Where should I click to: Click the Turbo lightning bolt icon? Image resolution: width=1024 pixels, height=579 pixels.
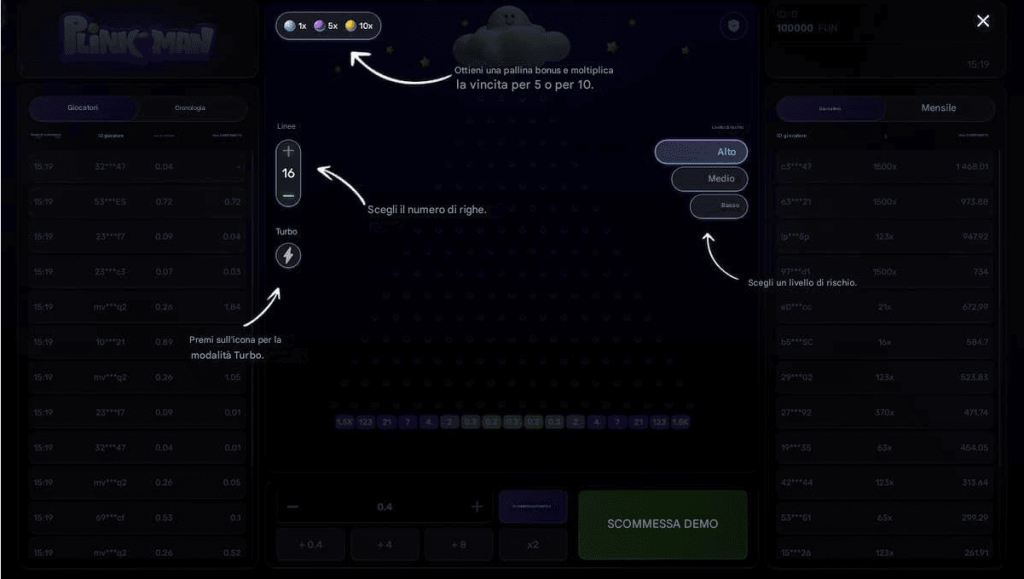[288, 256]
